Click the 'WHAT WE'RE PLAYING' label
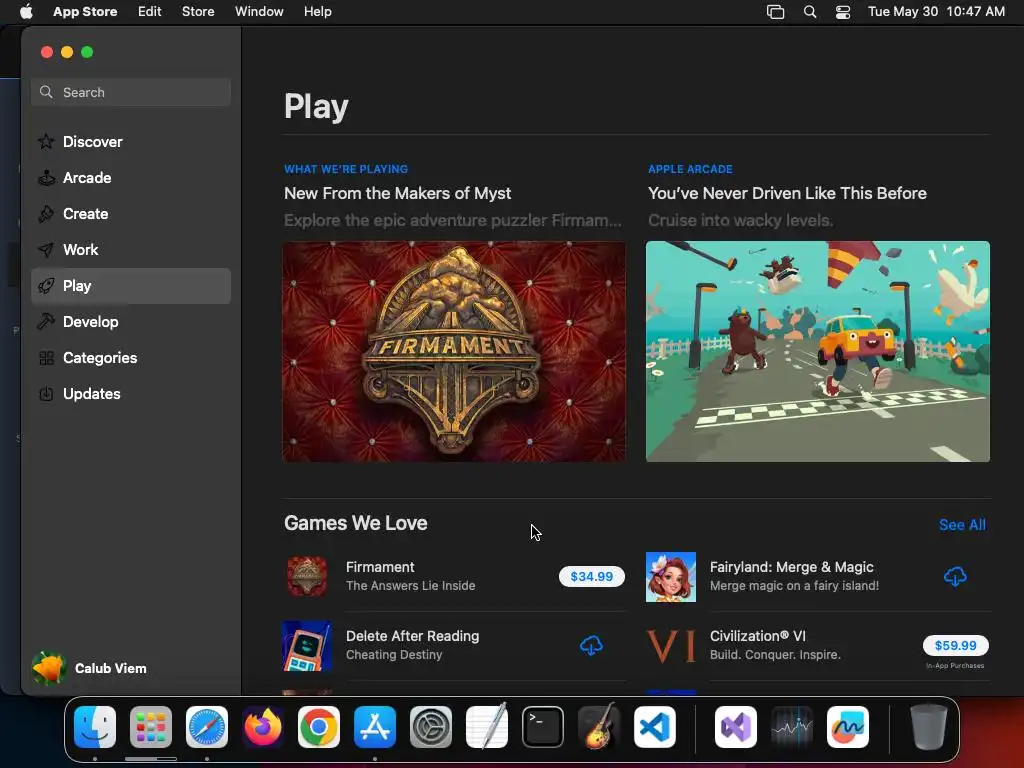The image size is (1024, 768). pyautogui.click(x=345, y=169)
